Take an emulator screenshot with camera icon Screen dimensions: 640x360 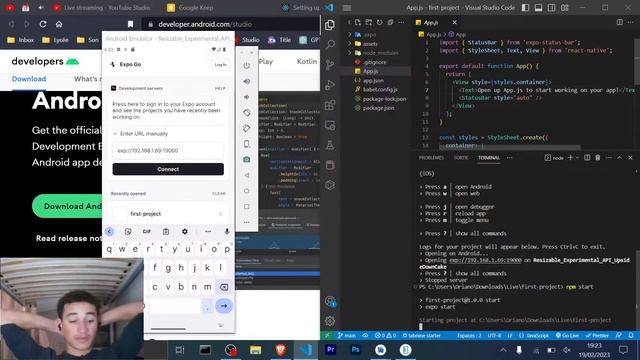click(247, 160)
